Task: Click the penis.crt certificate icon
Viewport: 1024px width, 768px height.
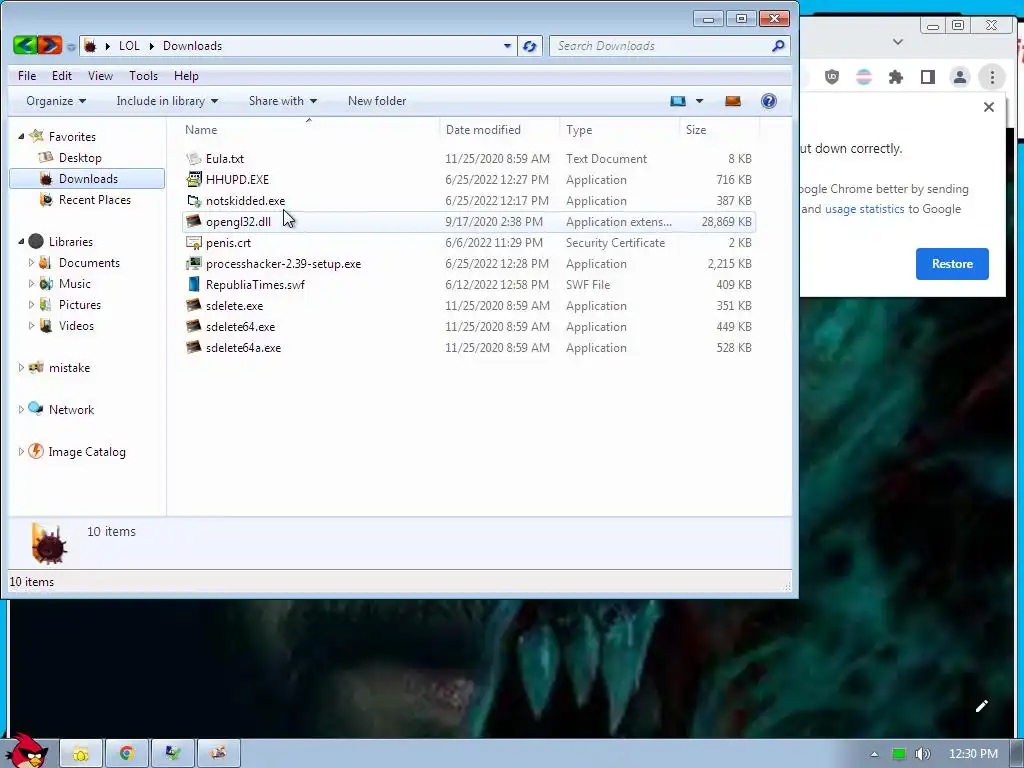Action: [193, 242]
